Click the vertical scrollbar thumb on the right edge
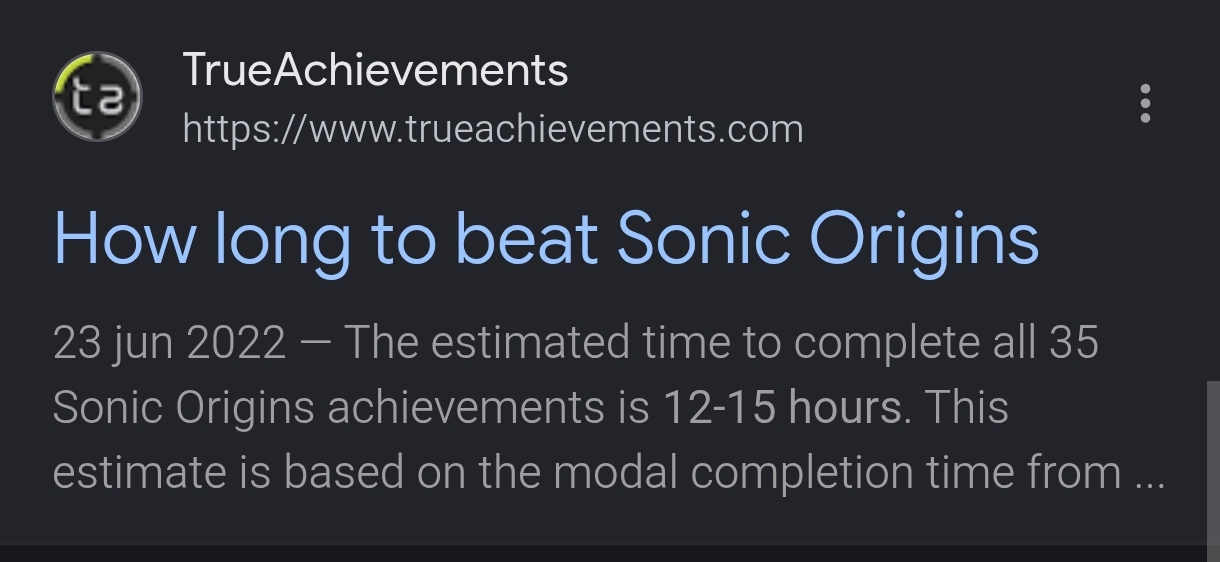This screenshot has height=562, width=1220. tap(1213, 461)
